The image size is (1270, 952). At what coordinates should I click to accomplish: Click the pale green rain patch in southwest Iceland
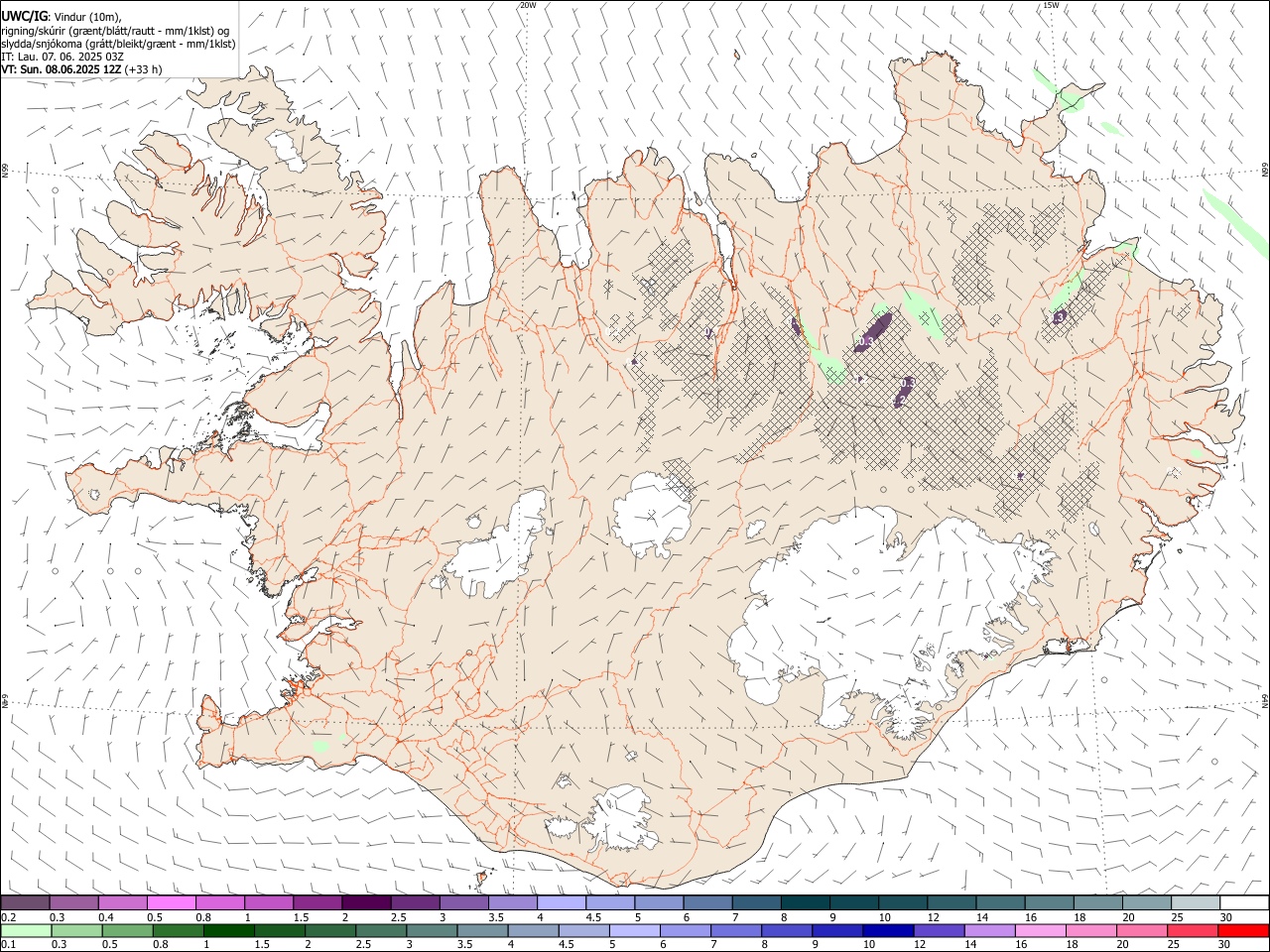[x=320, y=745]
